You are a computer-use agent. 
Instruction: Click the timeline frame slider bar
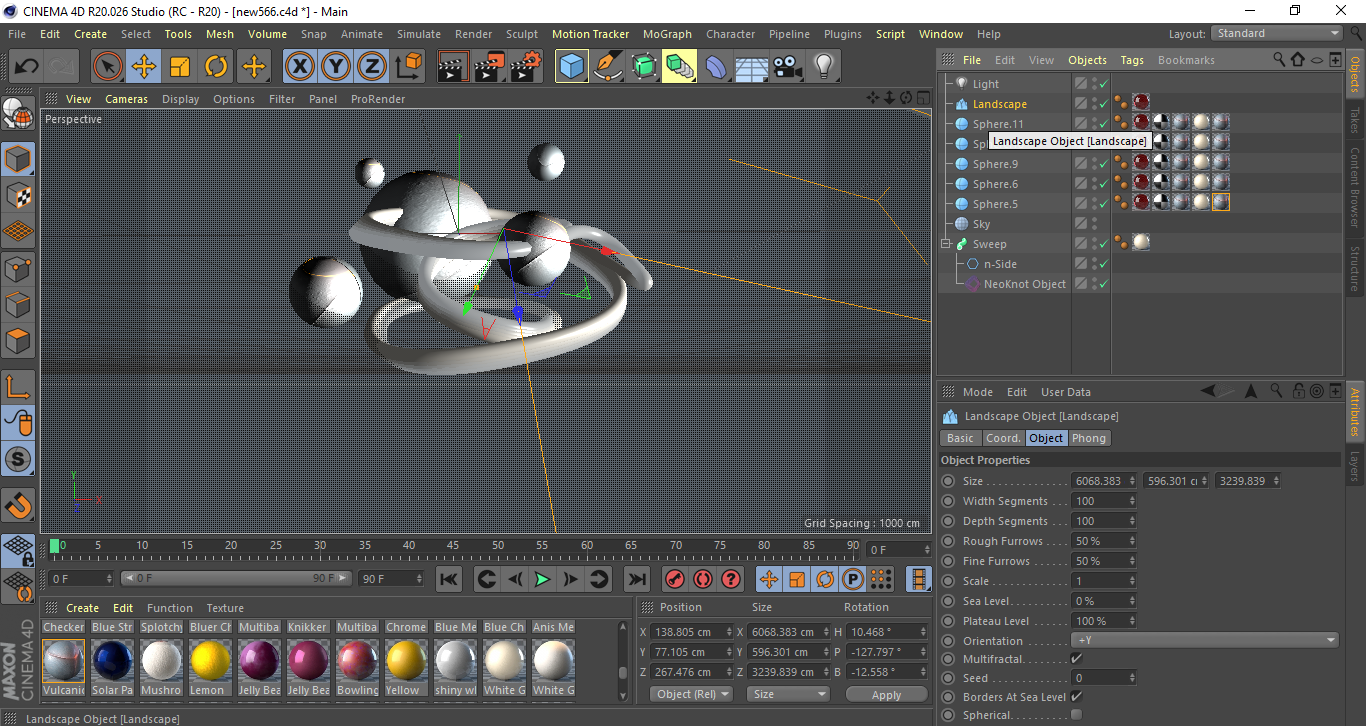click(x=236, y=579)
